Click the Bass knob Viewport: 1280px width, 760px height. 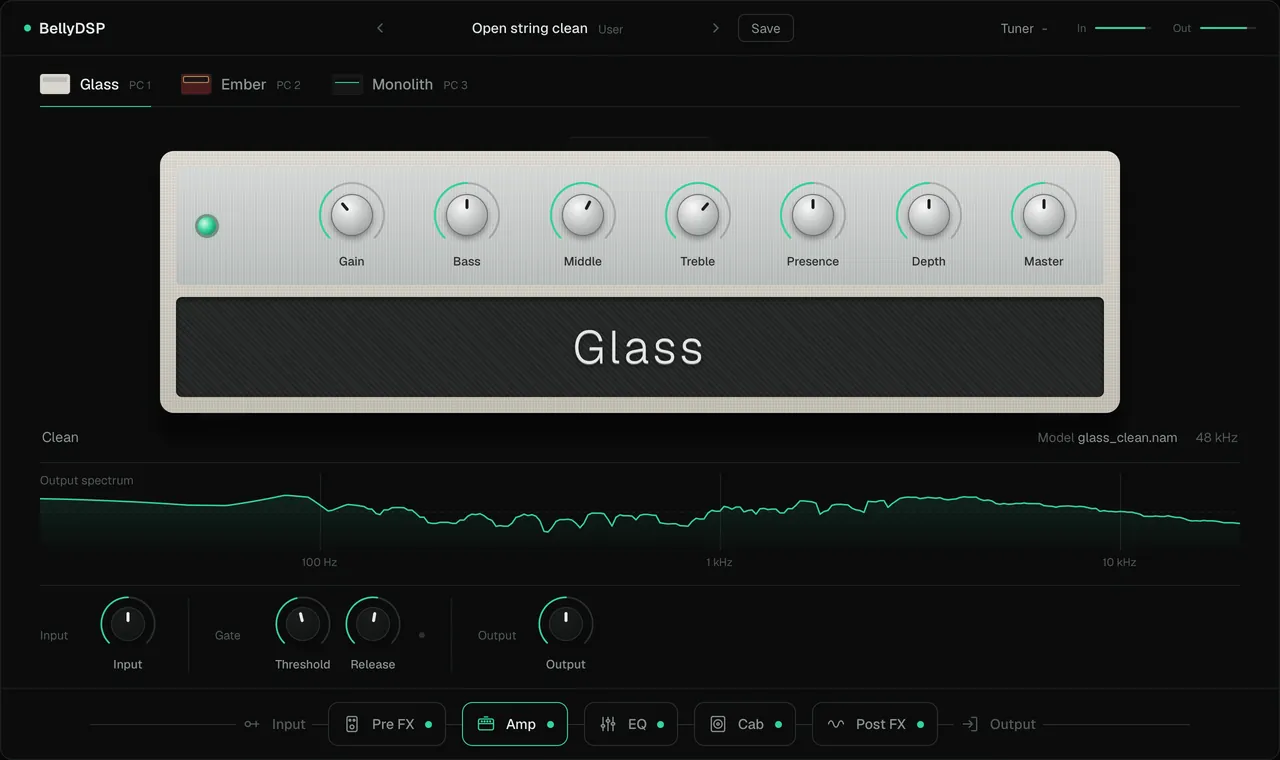click(467, 215)
